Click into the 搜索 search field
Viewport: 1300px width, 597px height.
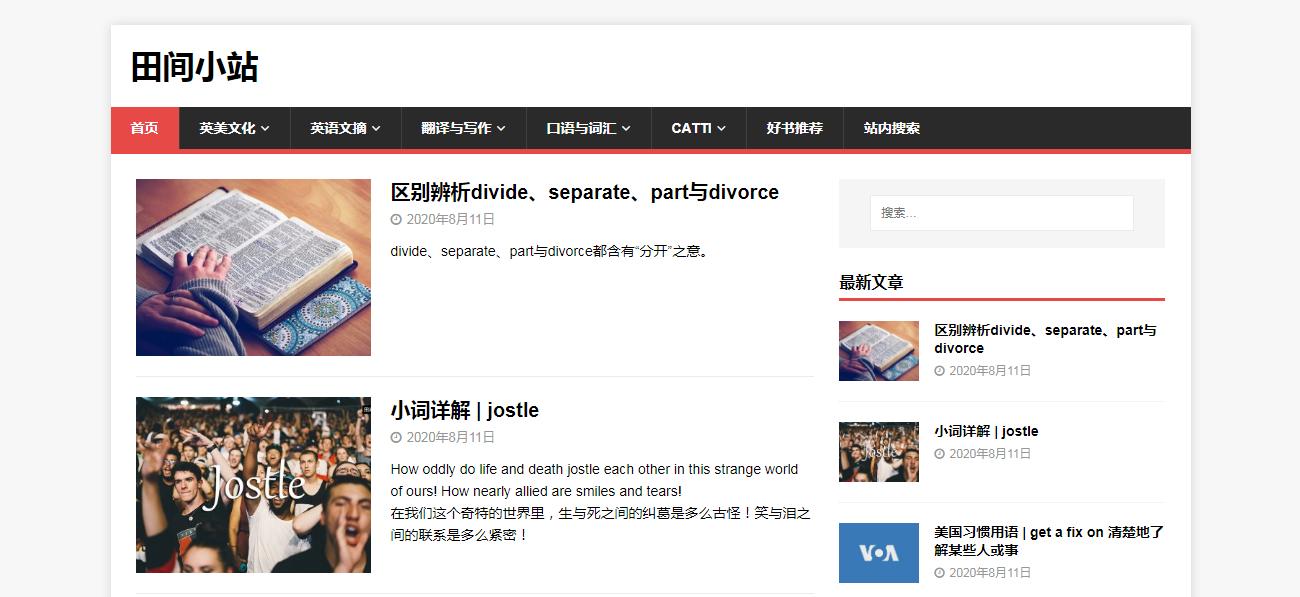[1001, 213]
